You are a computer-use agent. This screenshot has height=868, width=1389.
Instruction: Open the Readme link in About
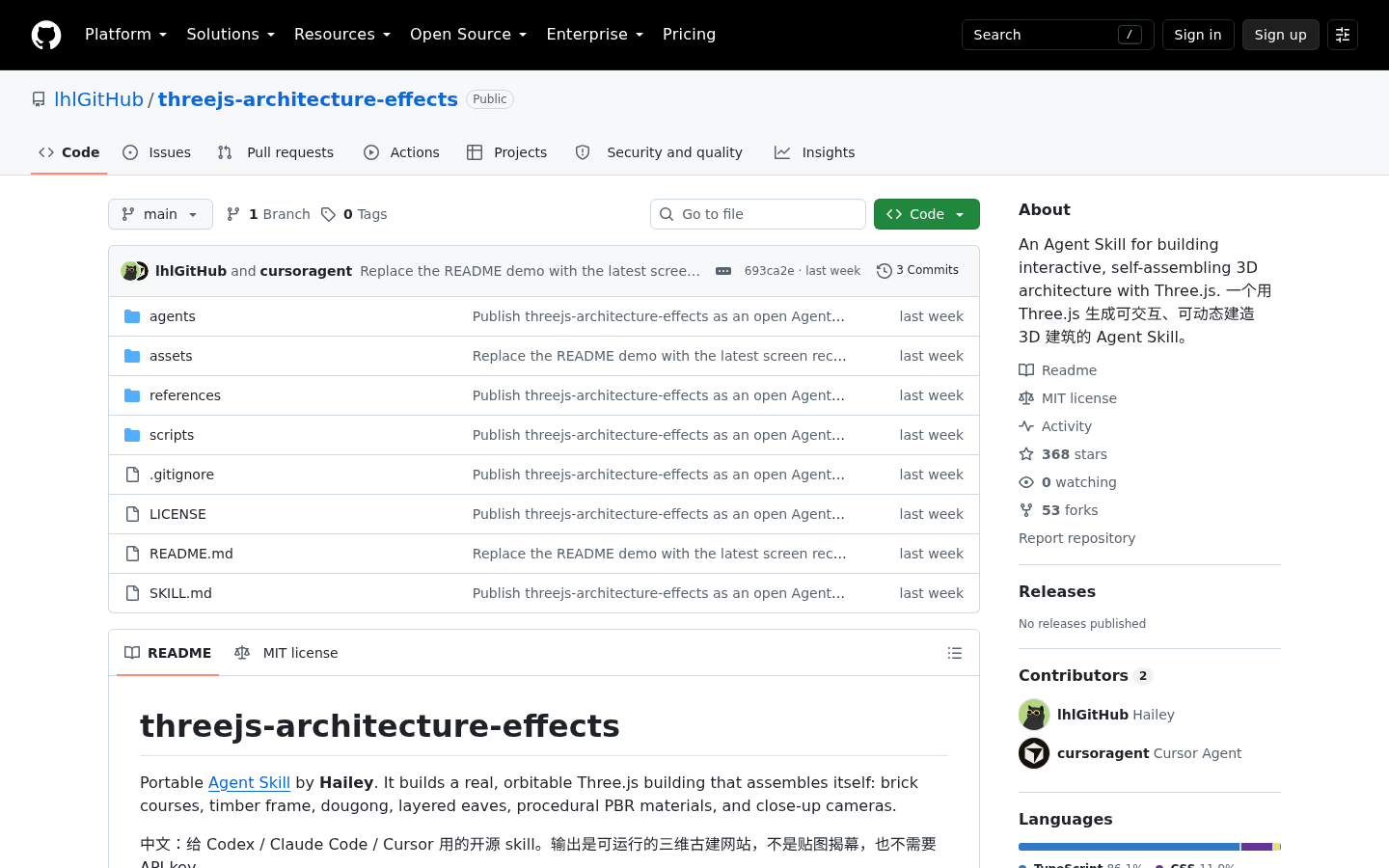point(1058,370)
